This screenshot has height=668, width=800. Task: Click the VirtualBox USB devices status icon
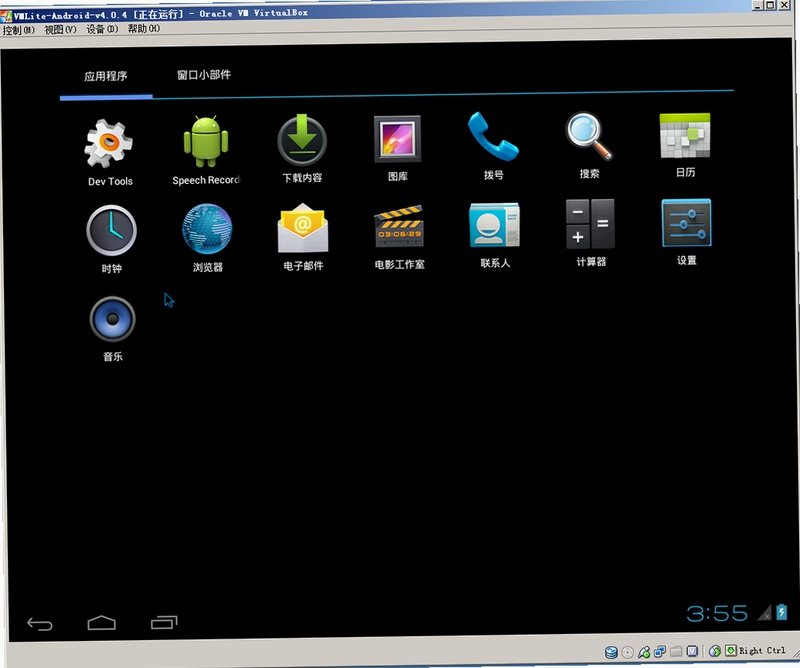644,652
